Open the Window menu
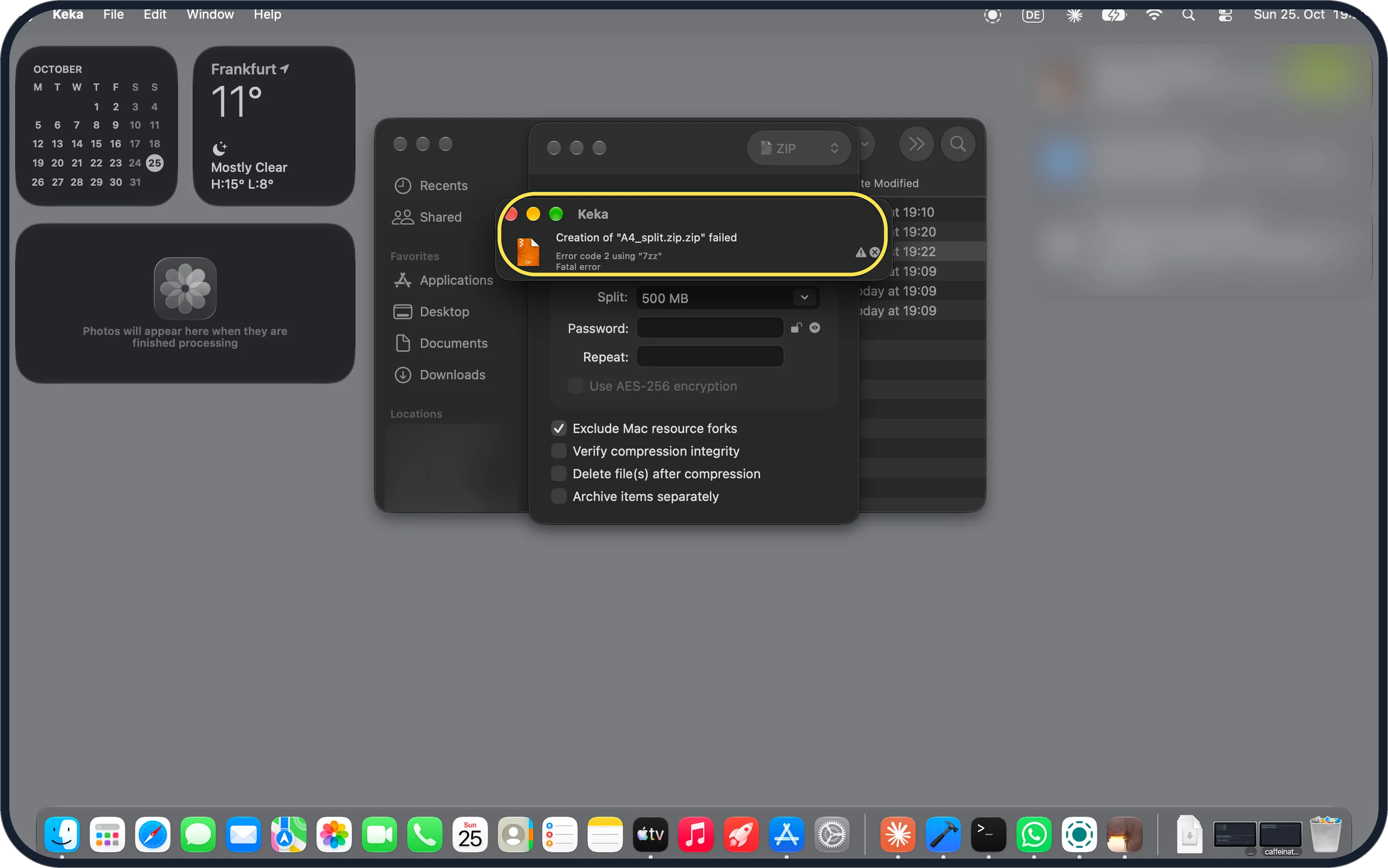Viewport: 1388px width, 868px height. (x=209, y=14)
